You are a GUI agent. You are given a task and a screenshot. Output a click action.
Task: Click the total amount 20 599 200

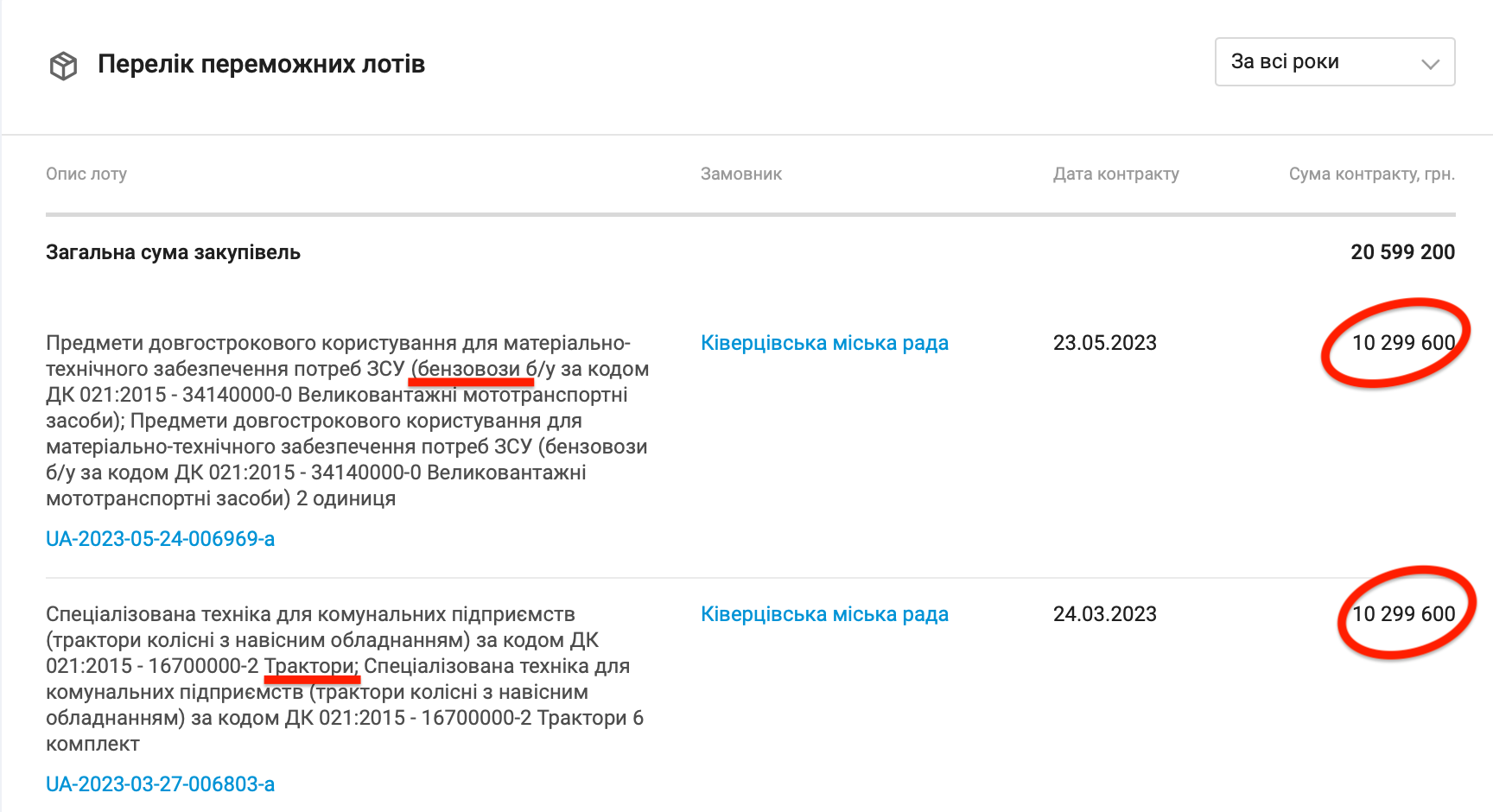click(x=1402, y=252)
